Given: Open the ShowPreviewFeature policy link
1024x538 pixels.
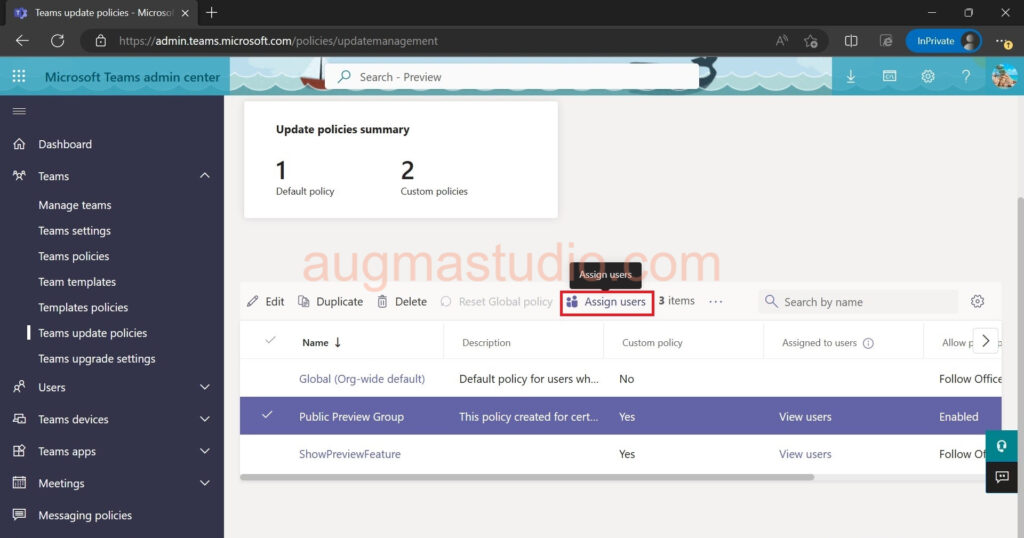Looking at the screenshot, I should [350, 454].
